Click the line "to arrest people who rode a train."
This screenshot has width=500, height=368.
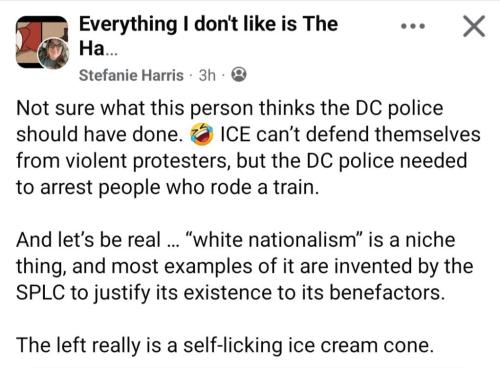click(168, 187)
